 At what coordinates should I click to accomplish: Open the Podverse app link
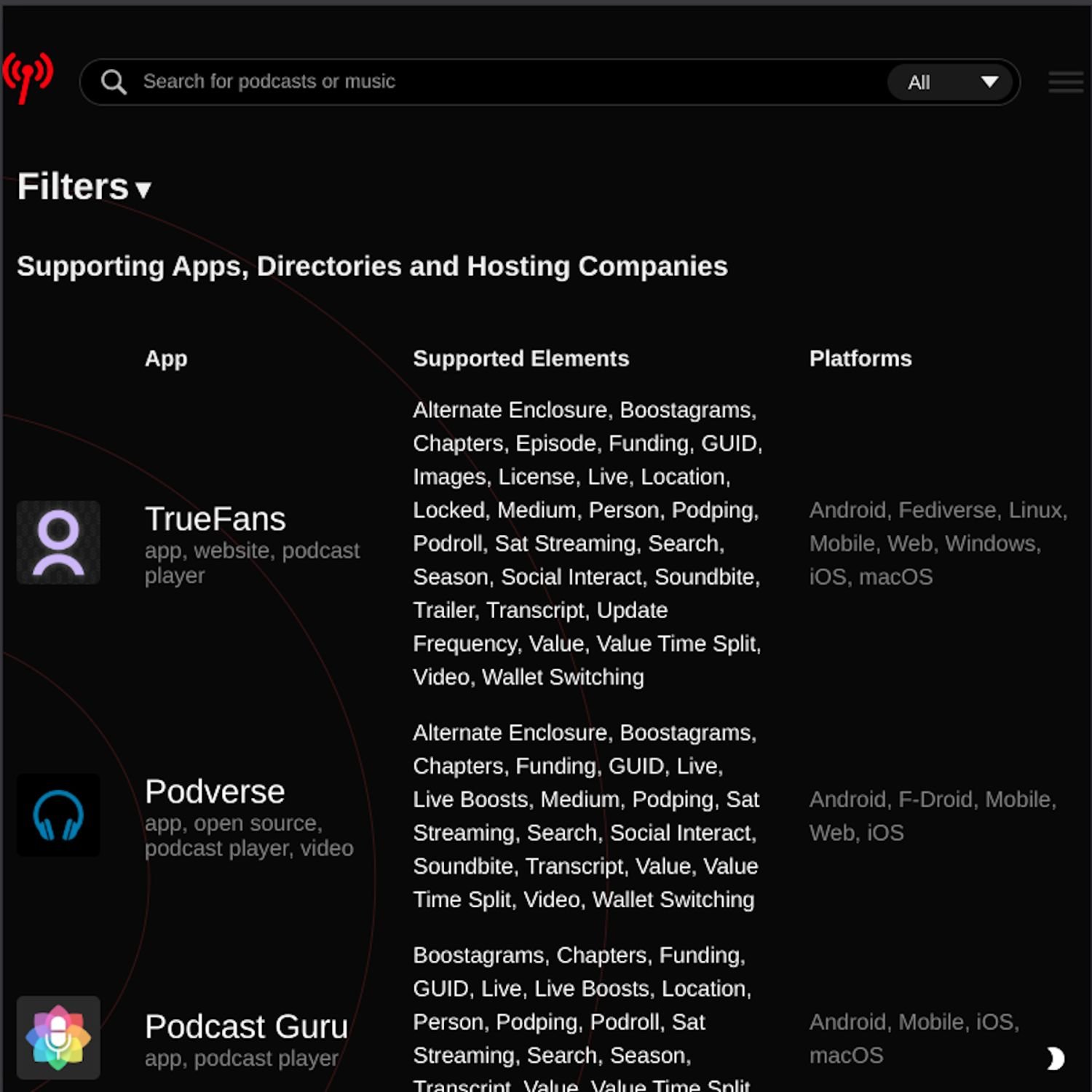(x=215, y=791)
